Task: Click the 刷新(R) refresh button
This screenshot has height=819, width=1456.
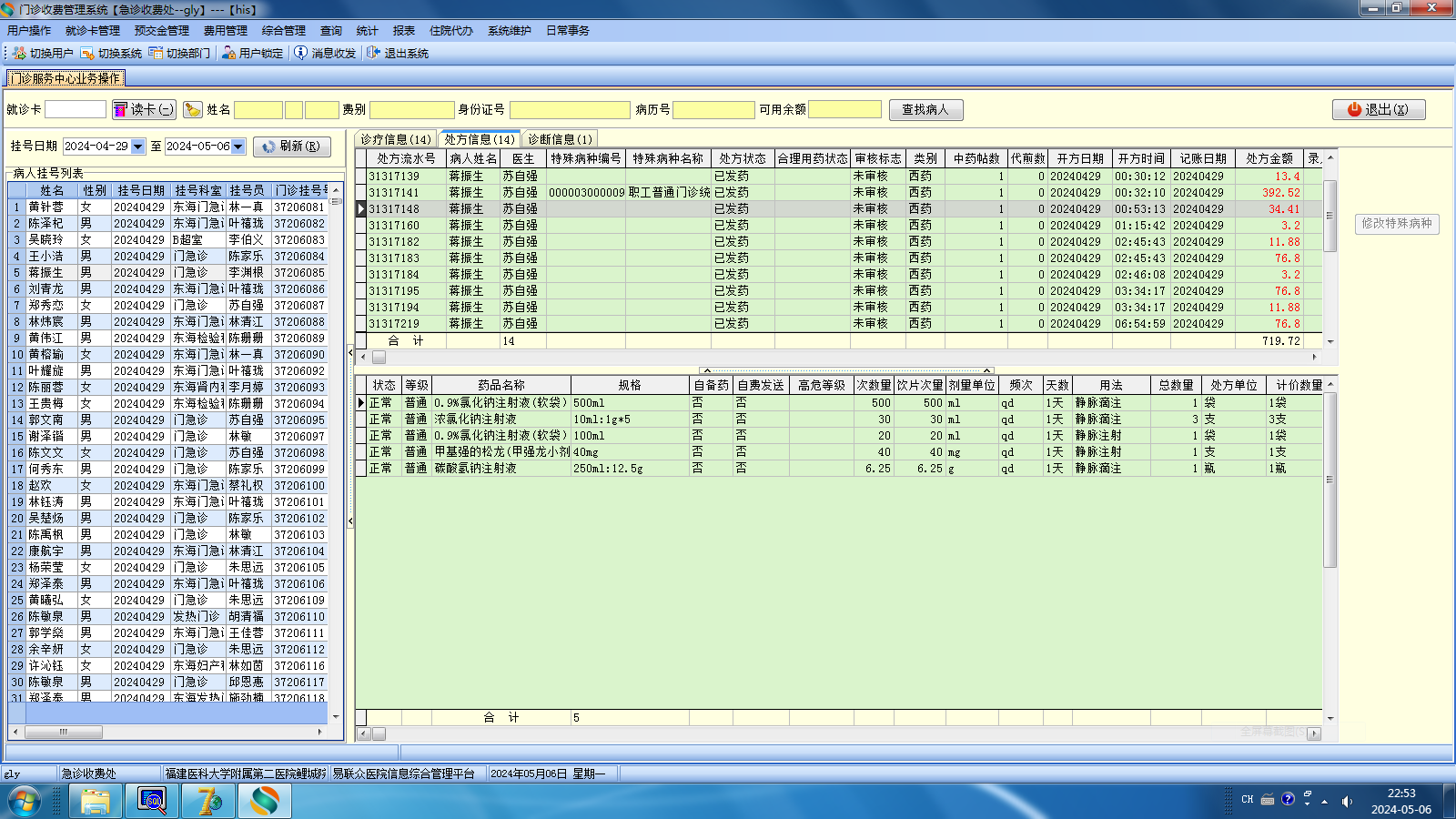Action: pos(291,147)
